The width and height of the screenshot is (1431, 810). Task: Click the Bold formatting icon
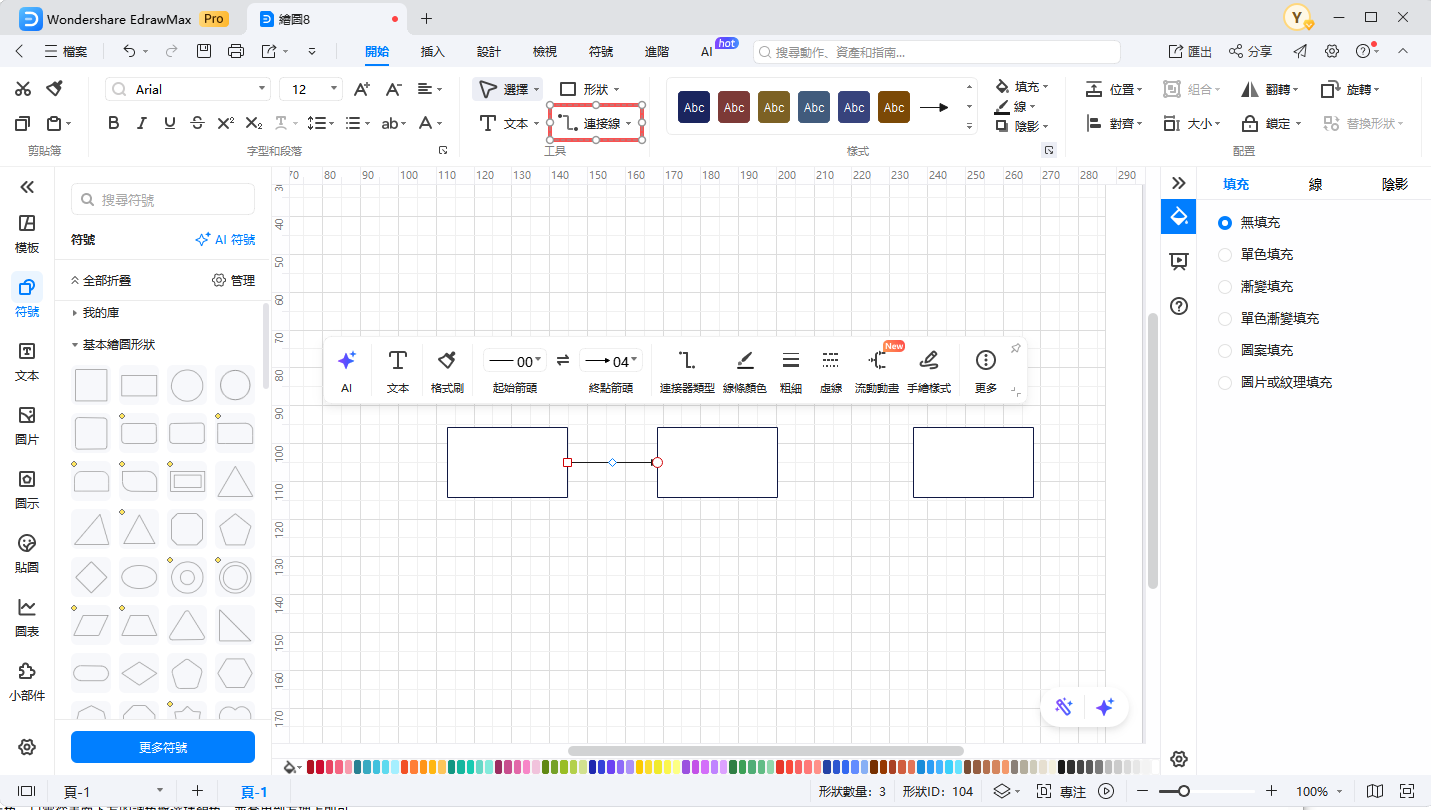tap(113, 123)
